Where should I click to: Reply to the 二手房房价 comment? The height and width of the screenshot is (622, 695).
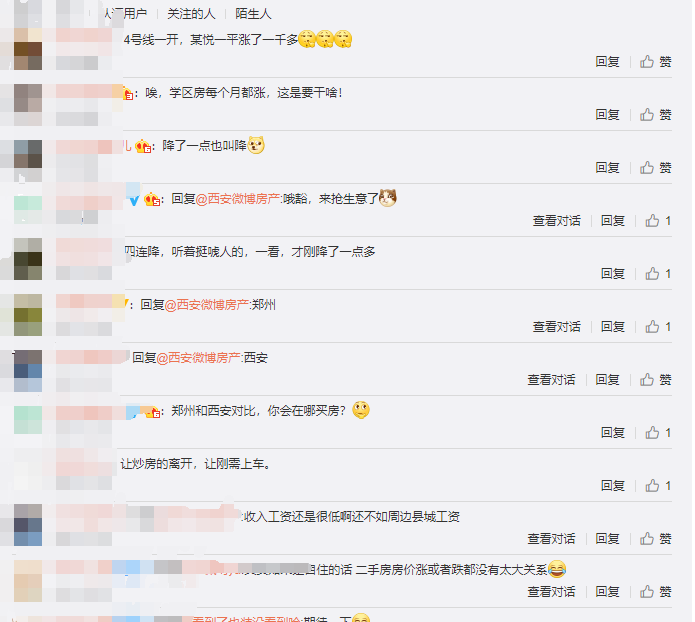(607, 592)
